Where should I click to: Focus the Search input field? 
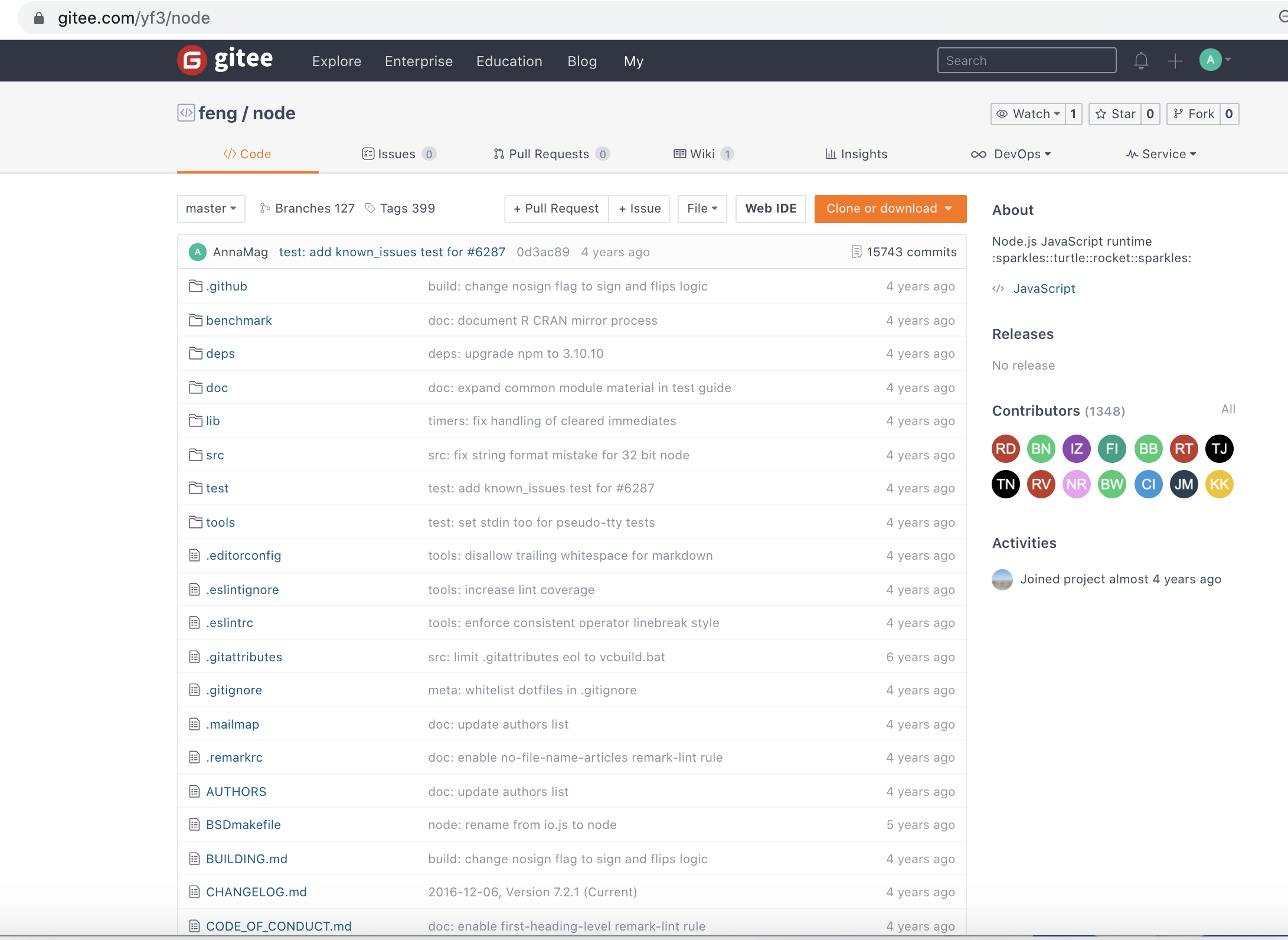coord(1026,61)
